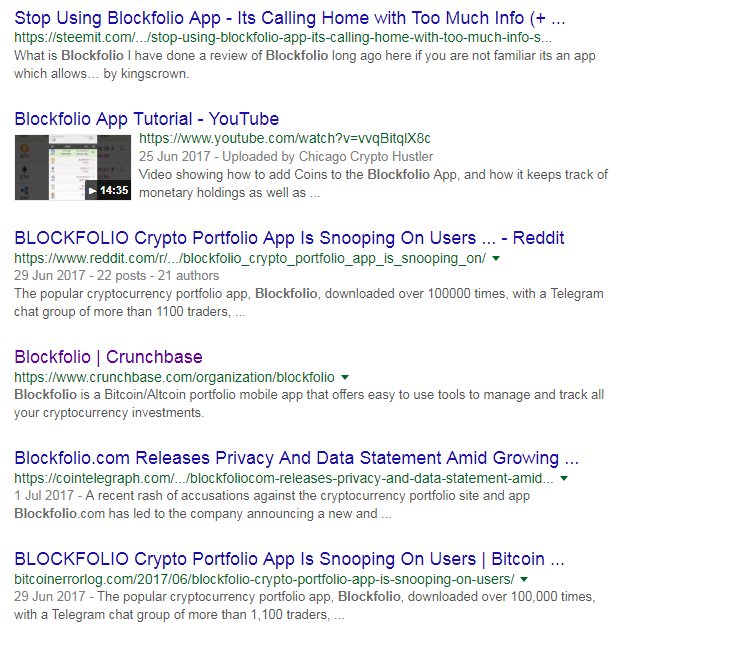Viewport: 747px width, 645px height.
Task: Open "Stop Using Blockfolio App" Steemit result
Action: (290, 18)
